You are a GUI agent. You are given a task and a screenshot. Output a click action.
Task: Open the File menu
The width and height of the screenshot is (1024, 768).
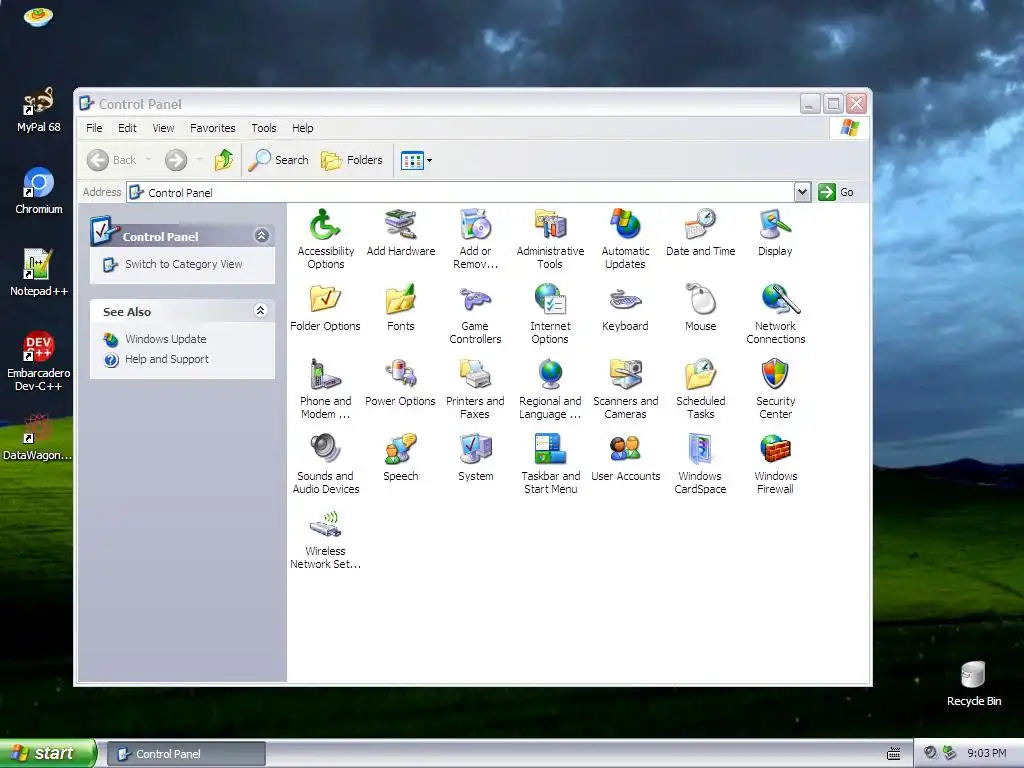pos(94,128)
